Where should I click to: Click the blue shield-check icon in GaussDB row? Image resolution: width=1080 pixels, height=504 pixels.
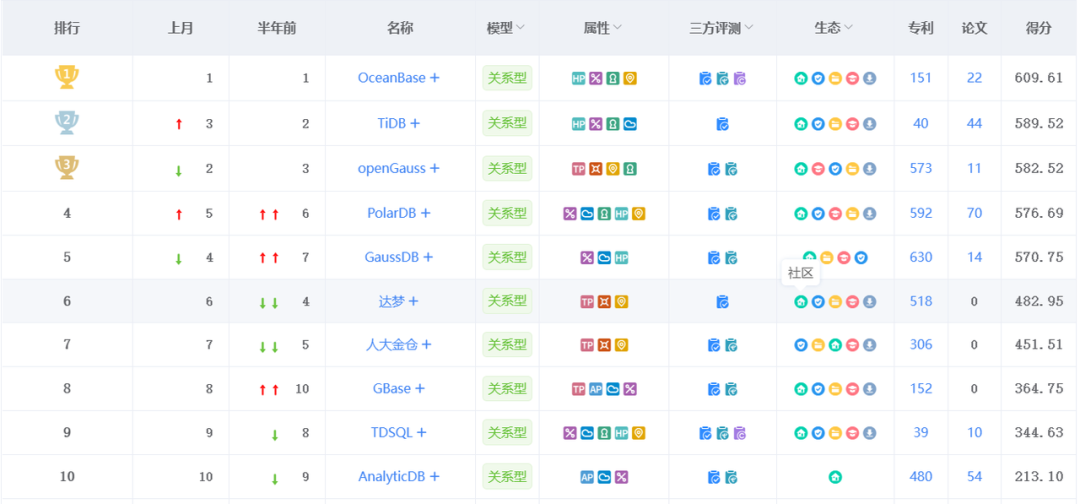[861, 258]
